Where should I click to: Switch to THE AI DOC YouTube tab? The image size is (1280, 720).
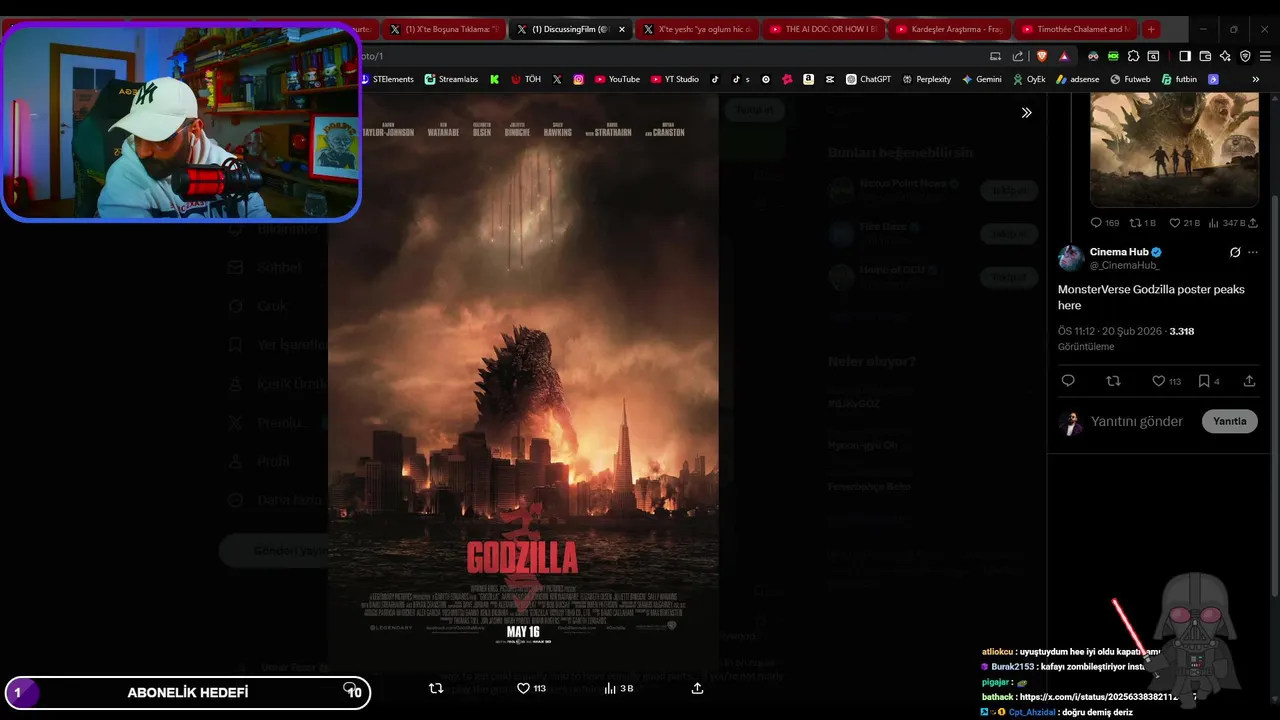pos(824,29)
